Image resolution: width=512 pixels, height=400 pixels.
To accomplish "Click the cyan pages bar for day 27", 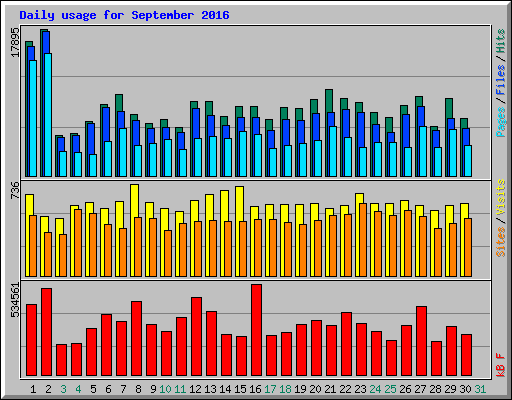I will click(423, 151).
